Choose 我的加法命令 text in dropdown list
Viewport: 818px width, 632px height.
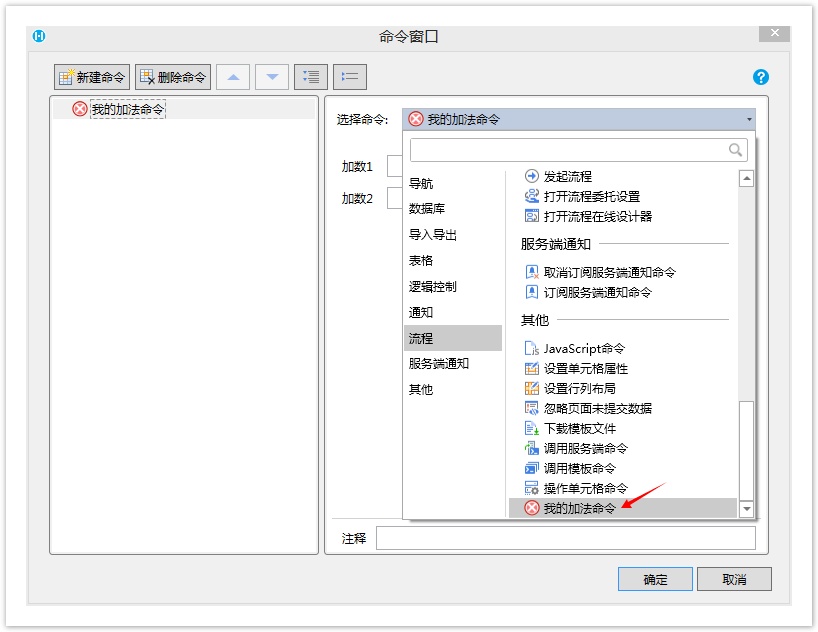pos(580,508)
